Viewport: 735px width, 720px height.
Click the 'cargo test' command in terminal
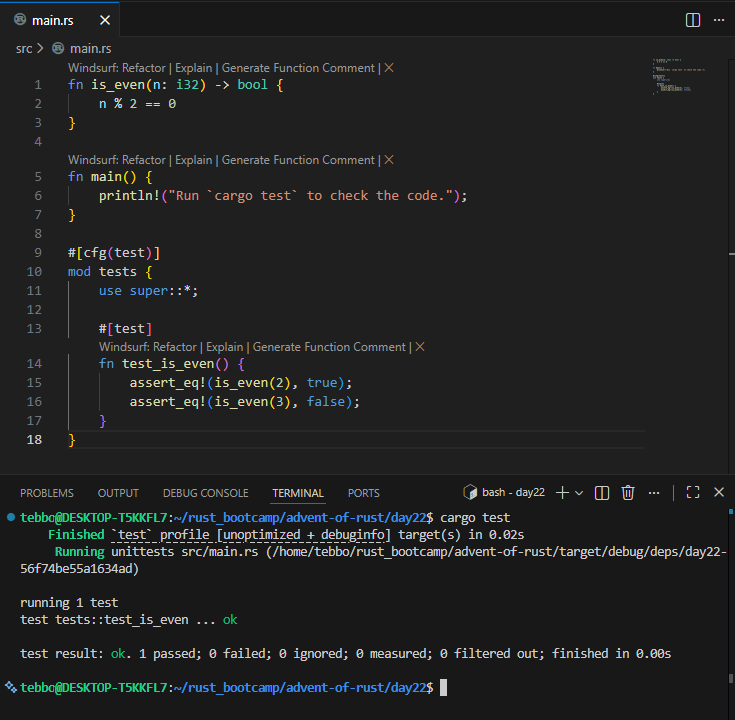[475, 518]
